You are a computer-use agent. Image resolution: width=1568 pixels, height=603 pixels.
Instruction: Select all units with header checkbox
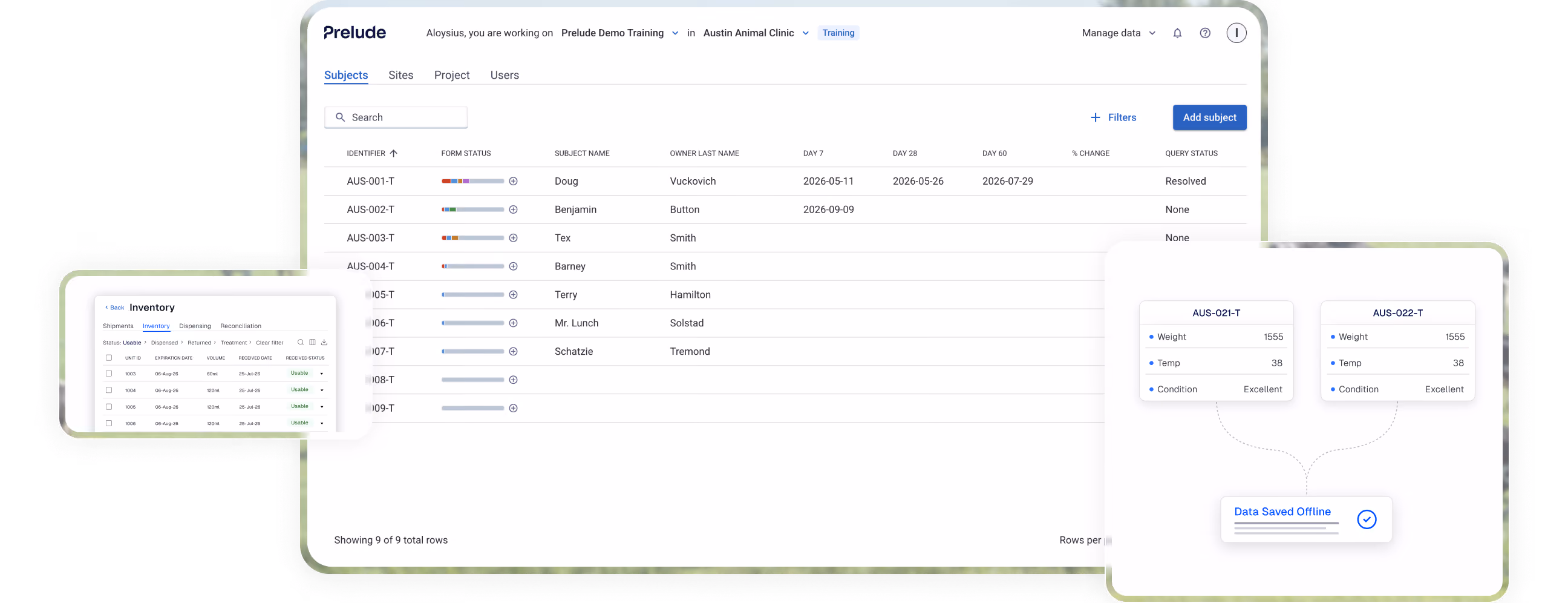click(109, 358)
